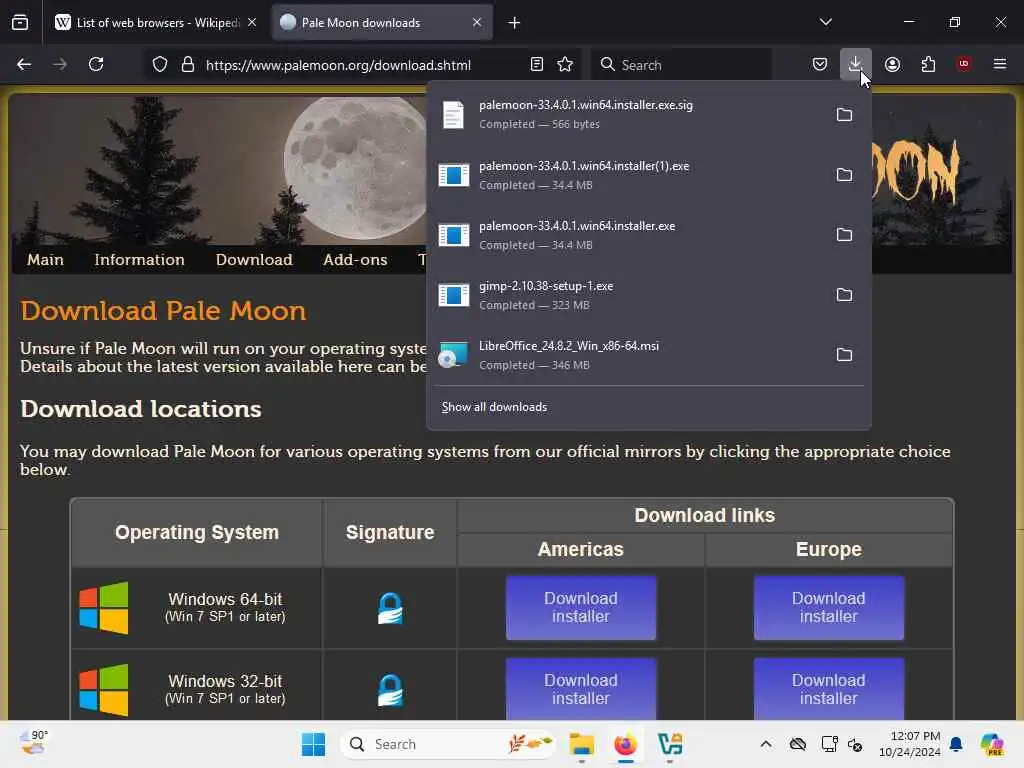Open palemoon-33.4.0.1.win64.installer.exe download entry
Viewport: 1024px width, 768px height.
point(627,235)
